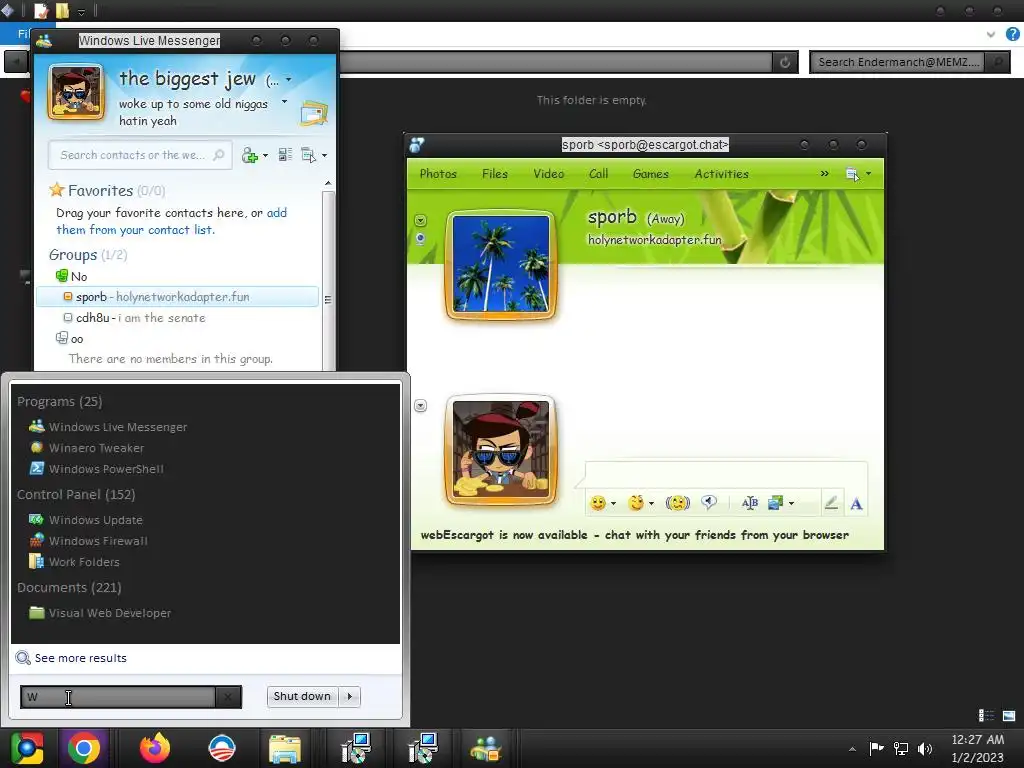
Task: Open the personal message dropdown arrow
Action: (284, 102)
